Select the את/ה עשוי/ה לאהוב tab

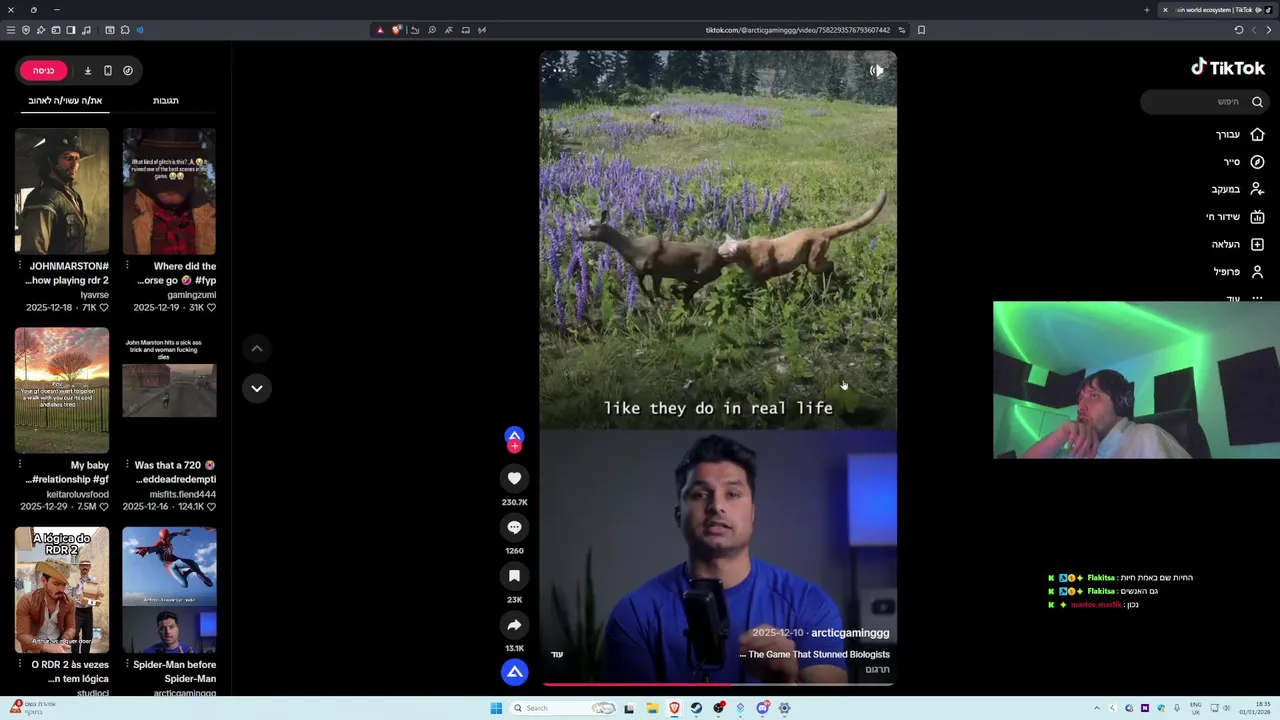tap(65, 101)
